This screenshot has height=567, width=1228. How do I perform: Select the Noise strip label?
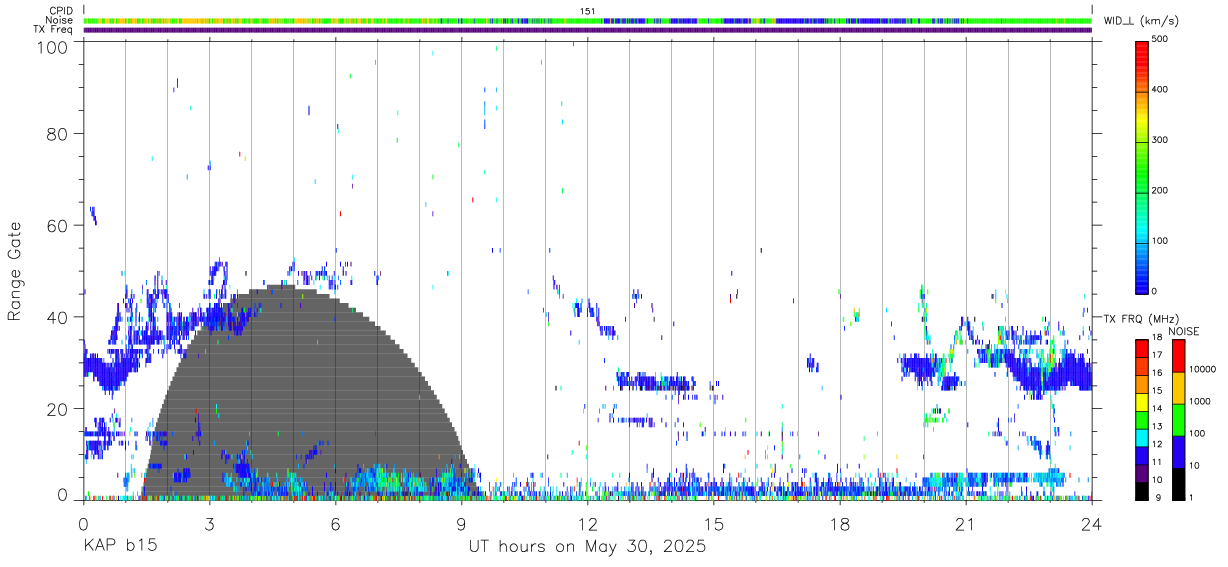point(60,20)
